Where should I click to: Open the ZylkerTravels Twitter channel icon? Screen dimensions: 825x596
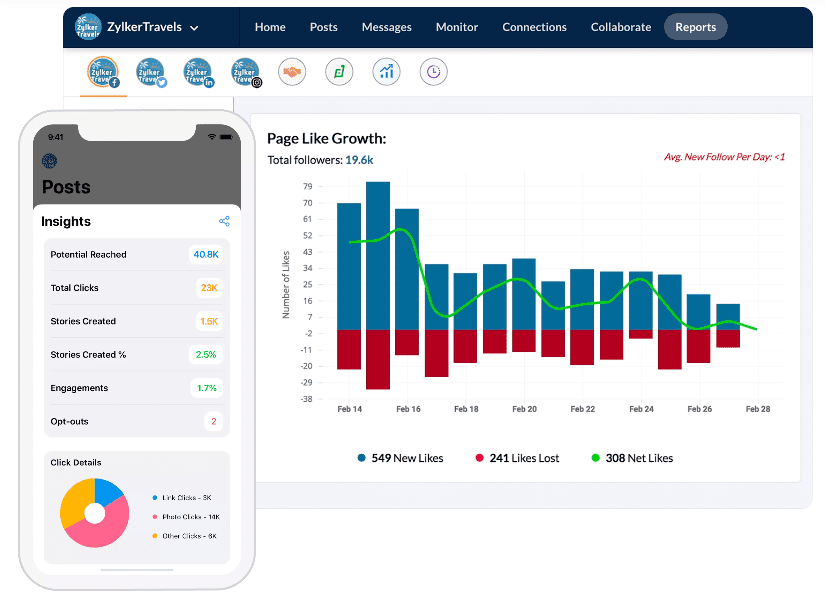[151, 72]
